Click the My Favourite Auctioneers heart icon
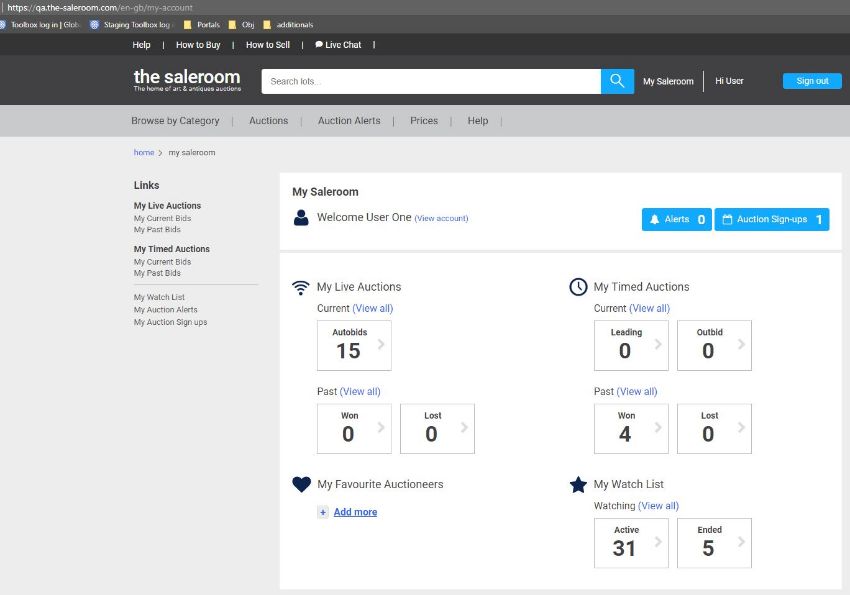 click(301, 484)
